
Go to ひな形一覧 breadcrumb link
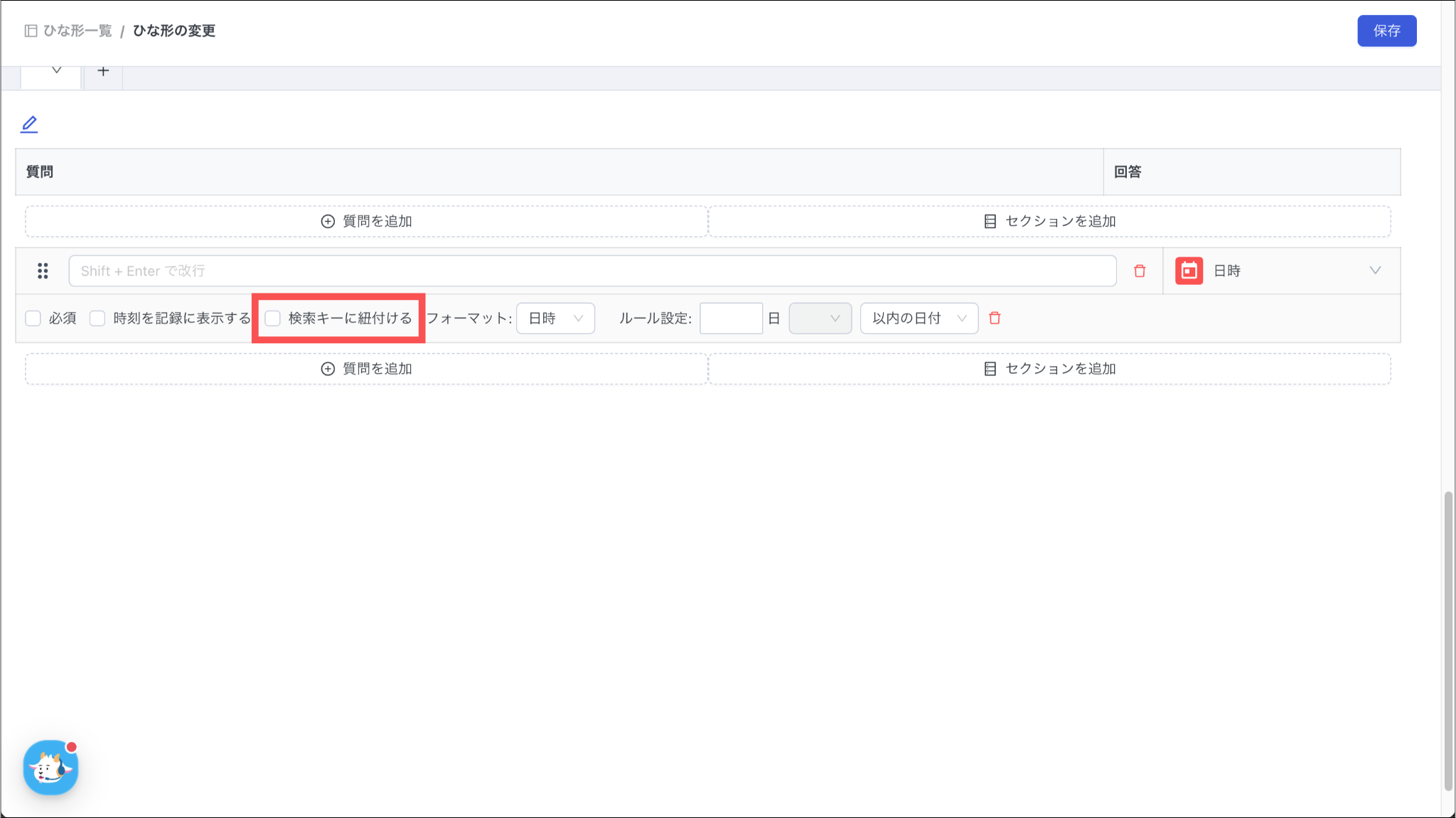click(x=77, y=31)
